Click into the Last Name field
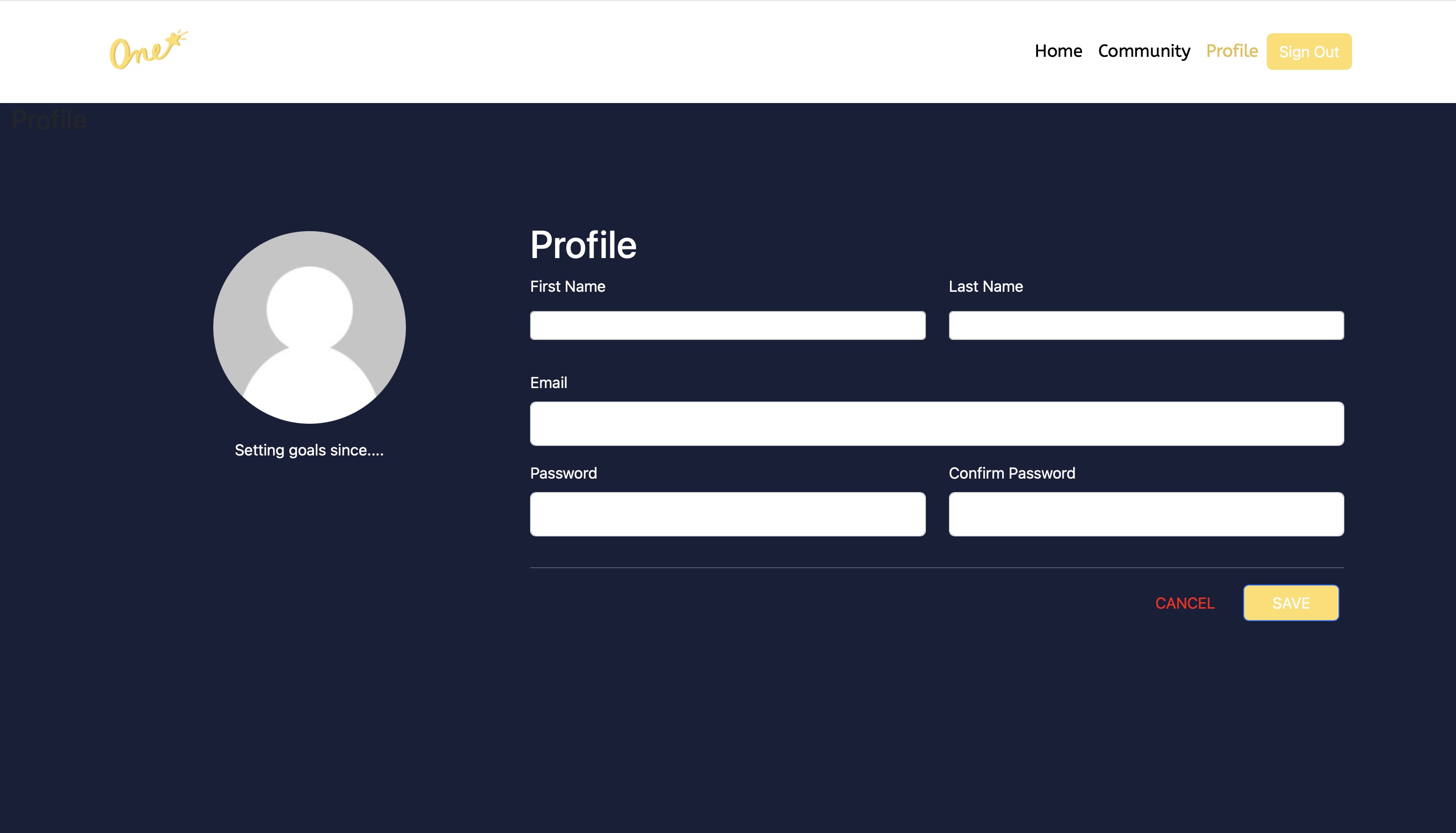Viewport: 1456px width, 833px height. tap(1146, 325)
